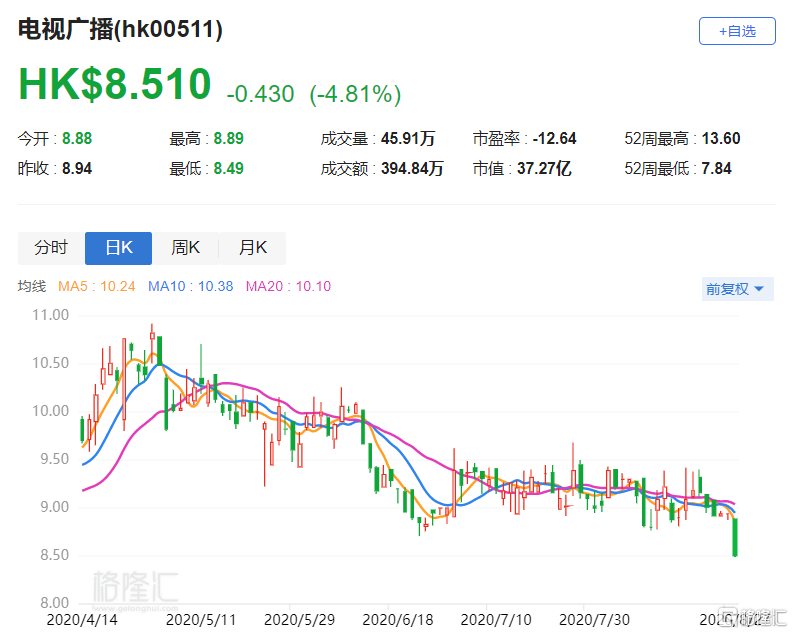Click the MA20 : 10.10 indicator label
Screen dimensions: 793x634
[288, 286]
